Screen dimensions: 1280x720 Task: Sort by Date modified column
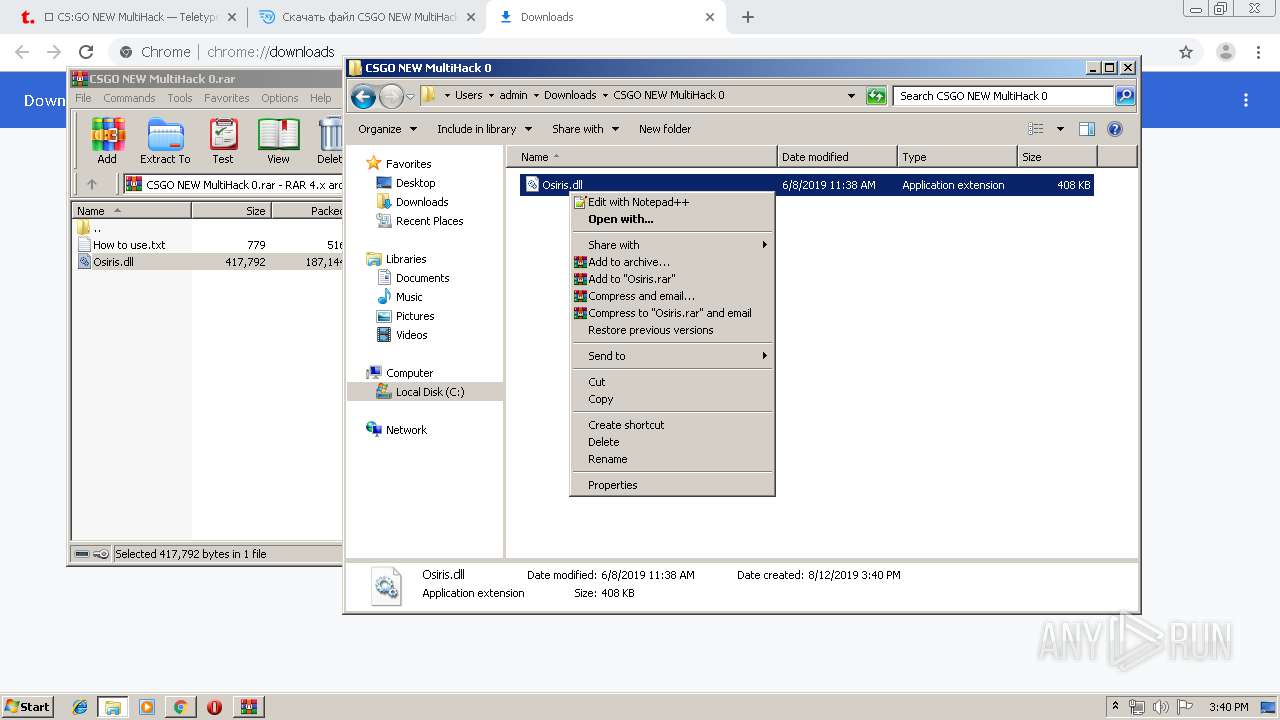pyautogui.click(x=837, y=157)
